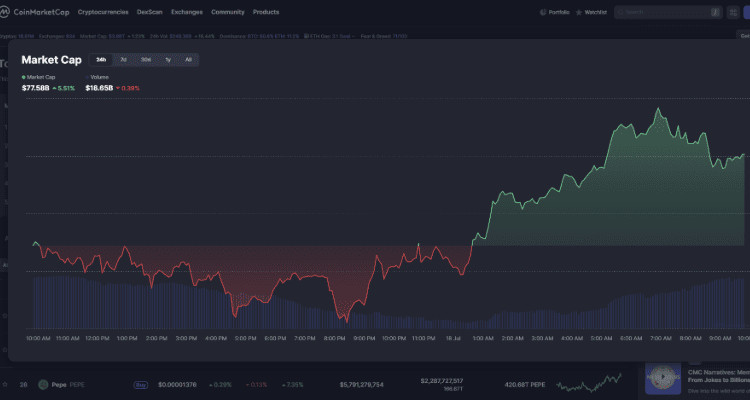Select the 24h time range
Viewport: 750px width, 400px height.
coord(101,60)
